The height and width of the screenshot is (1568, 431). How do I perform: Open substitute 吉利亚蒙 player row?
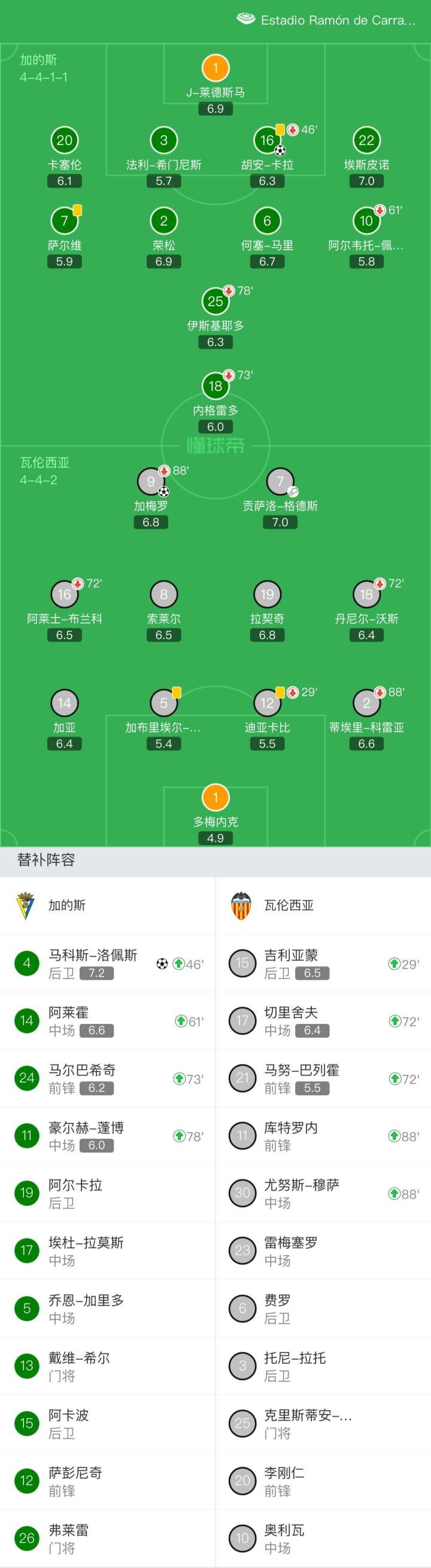pos(323,964)
